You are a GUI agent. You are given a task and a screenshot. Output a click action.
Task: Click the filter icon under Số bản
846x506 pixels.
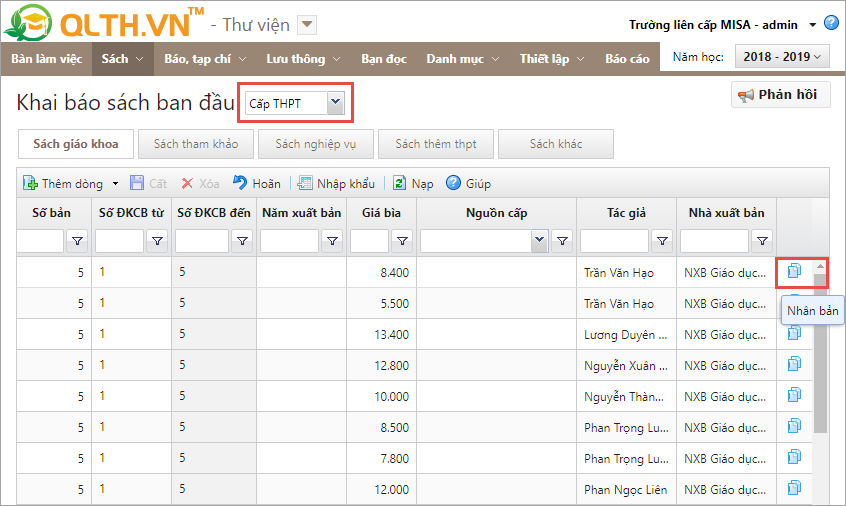77,241
